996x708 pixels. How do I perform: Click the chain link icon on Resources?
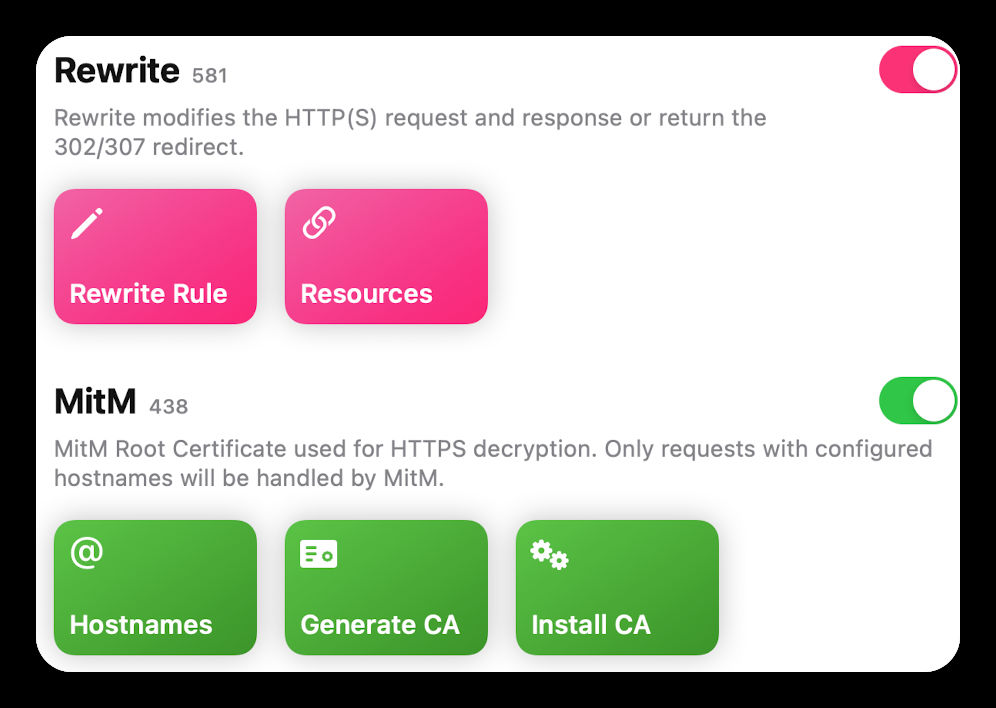click(x=318, y=223)
